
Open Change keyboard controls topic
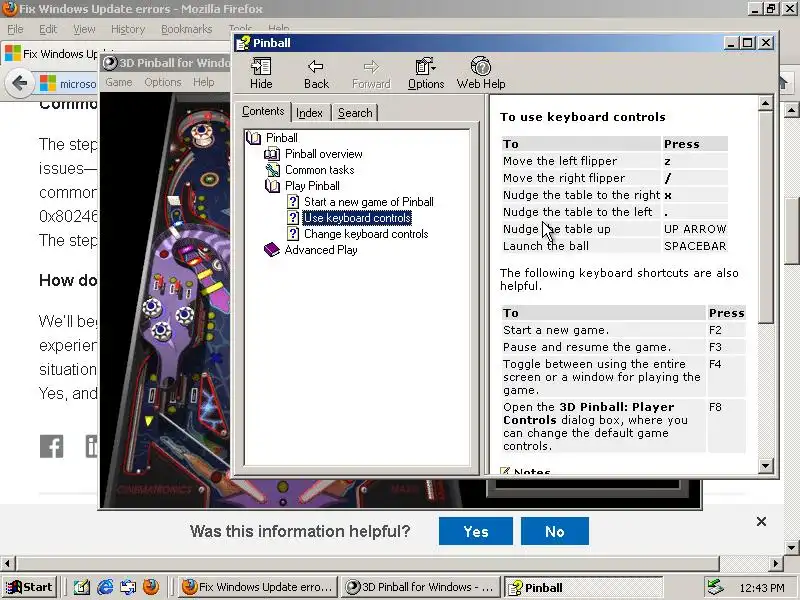[366, 234]
